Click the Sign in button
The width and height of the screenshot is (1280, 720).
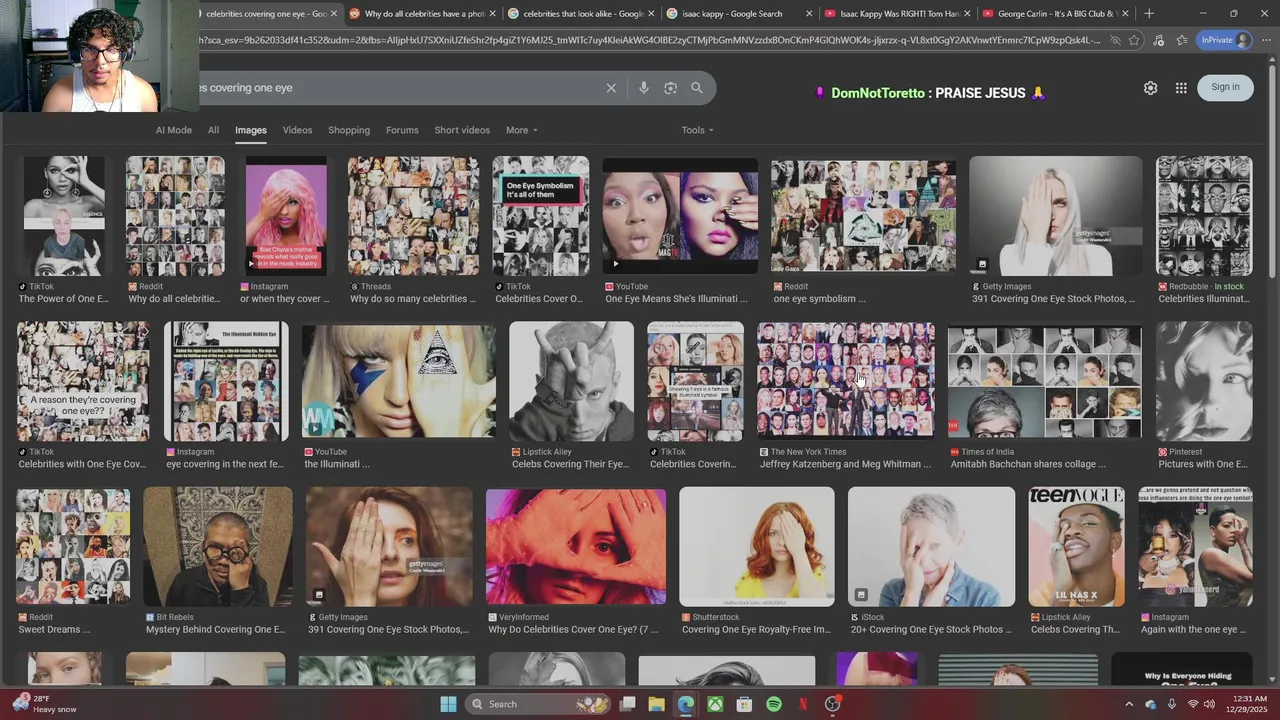(1225, 87)
